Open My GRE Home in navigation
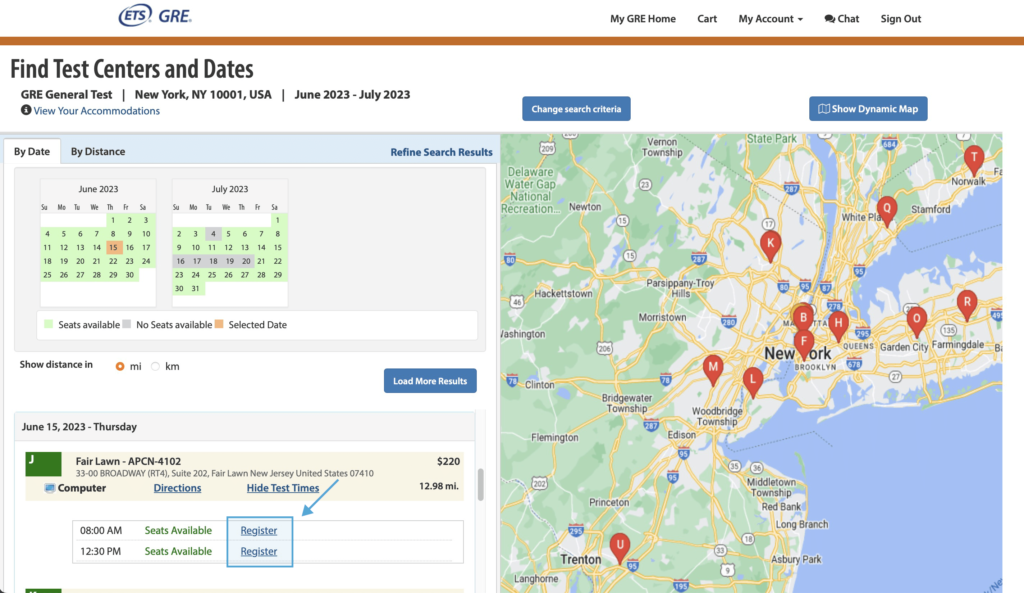The image size is (1024, 593). pos(643,19)
